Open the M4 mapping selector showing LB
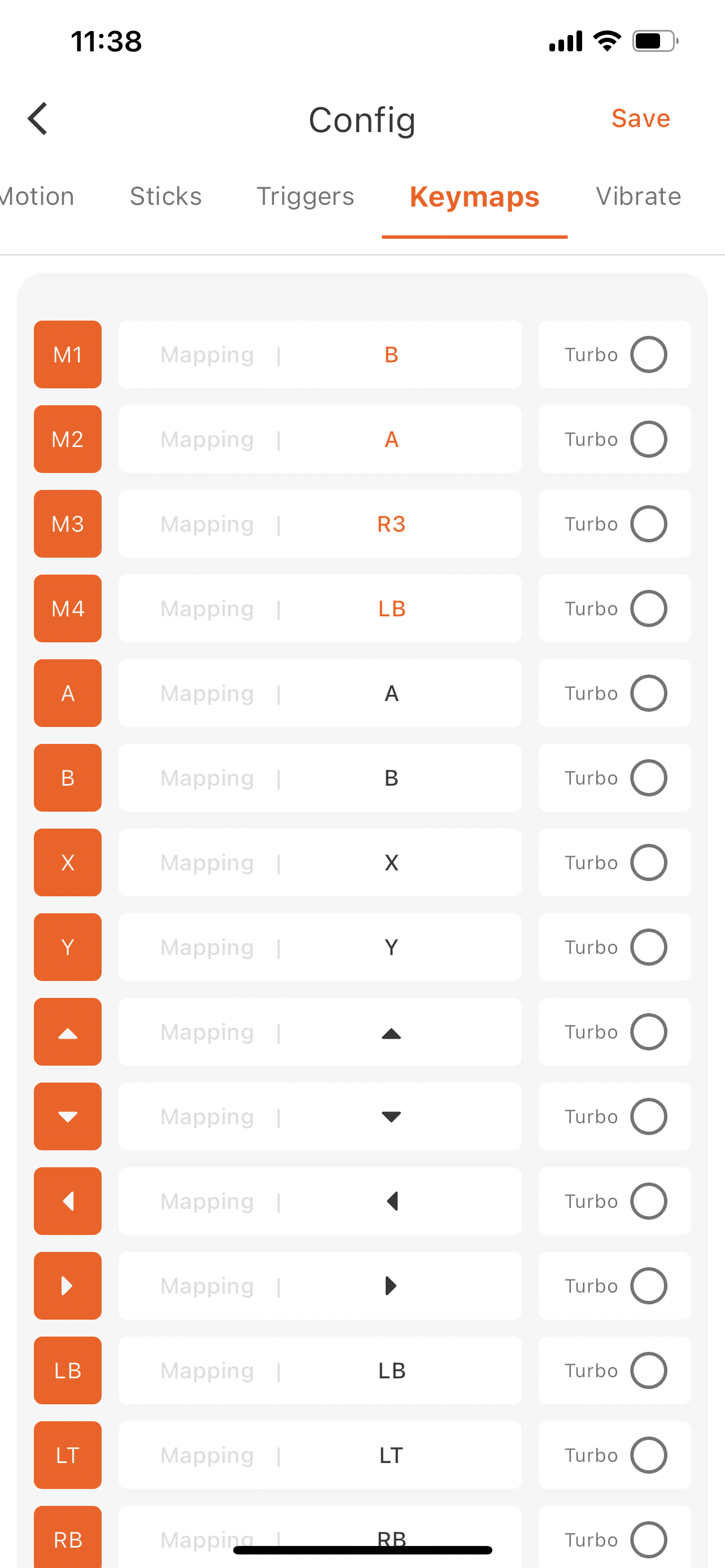This screenshot has width=725, height=1568. pyautogui.click(x=320, y=608)
